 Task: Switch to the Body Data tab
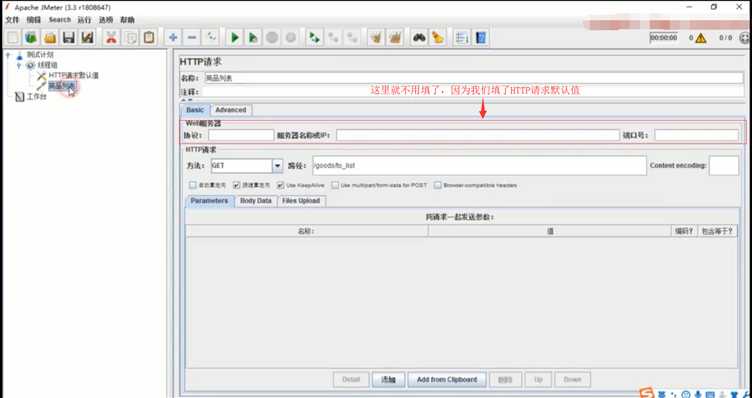point(256,201)
